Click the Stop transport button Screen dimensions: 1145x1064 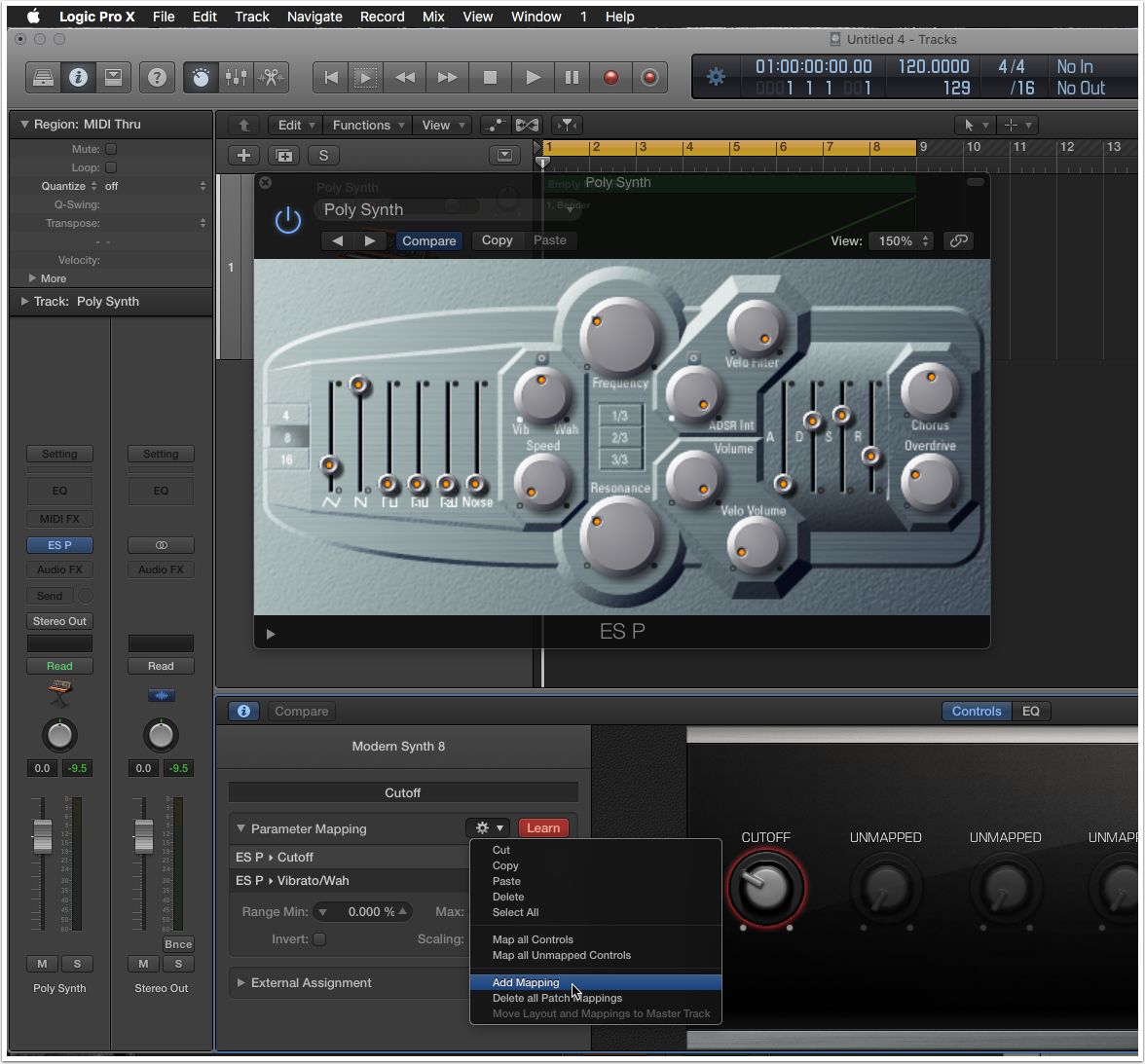(490, 78)
